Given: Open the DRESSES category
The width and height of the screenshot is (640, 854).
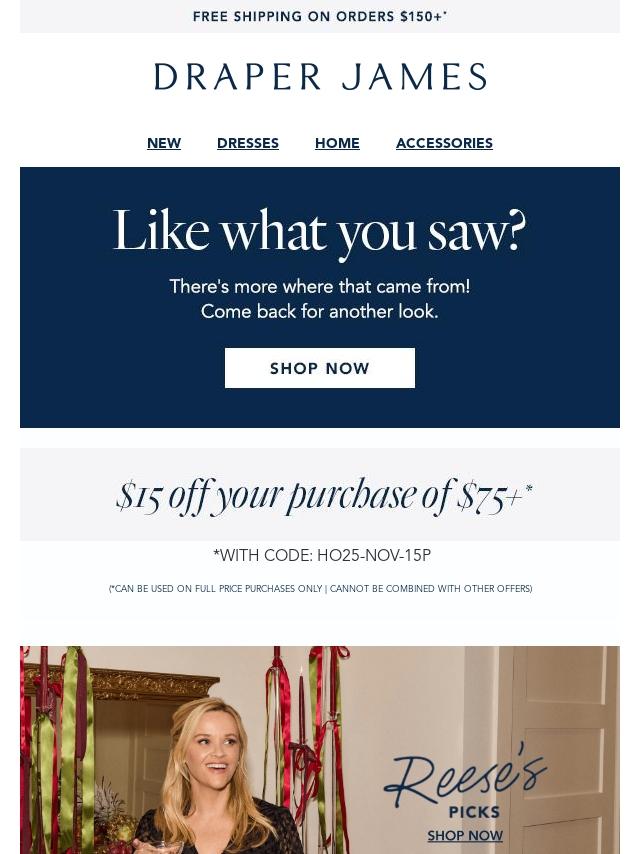Looking at the screenshot, I should point(248,143).
